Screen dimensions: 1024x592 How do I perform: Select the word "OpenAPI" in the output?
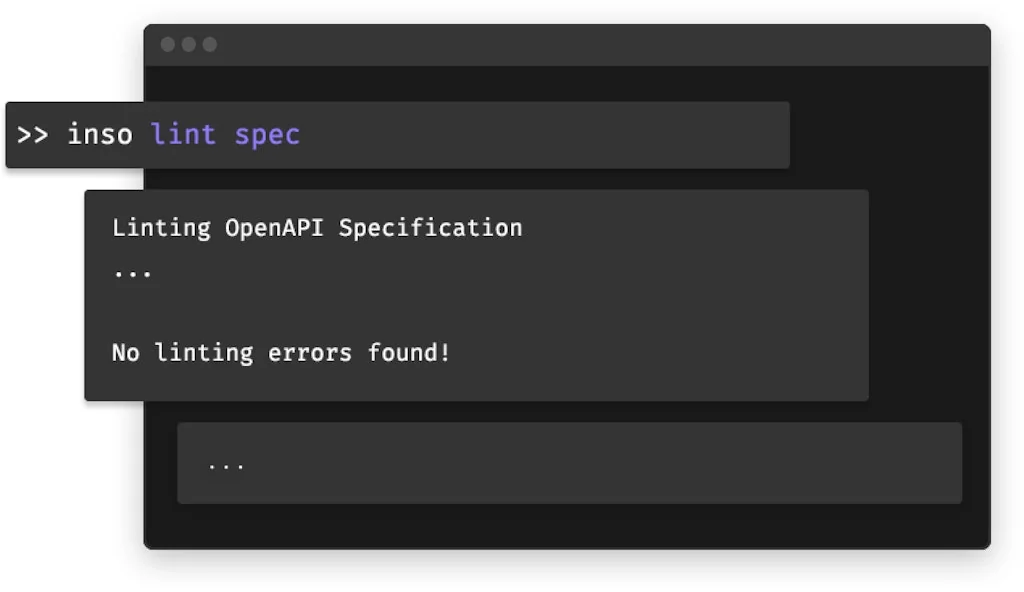pyautogui.click(x=274, y=228)
